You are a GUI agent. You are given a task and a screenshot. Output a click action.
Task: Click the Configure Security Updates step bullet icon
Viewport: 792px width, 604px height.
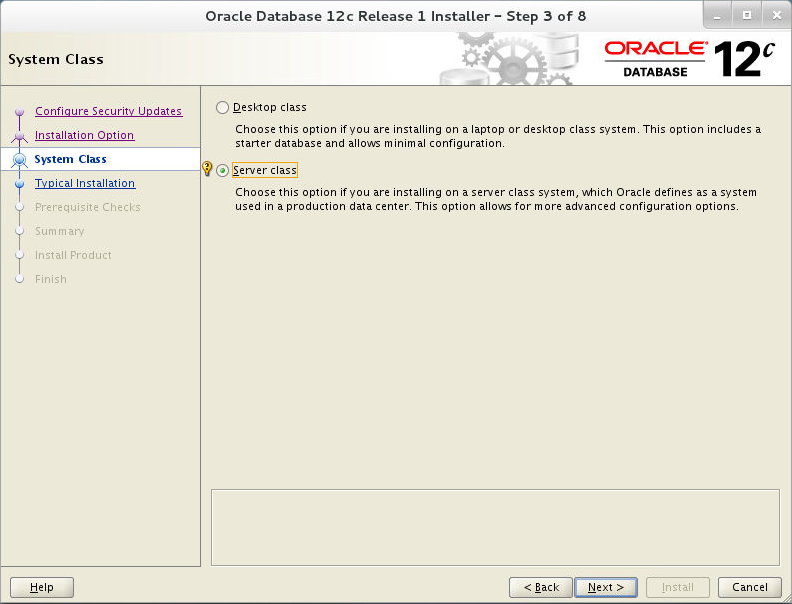coord(20,112)
